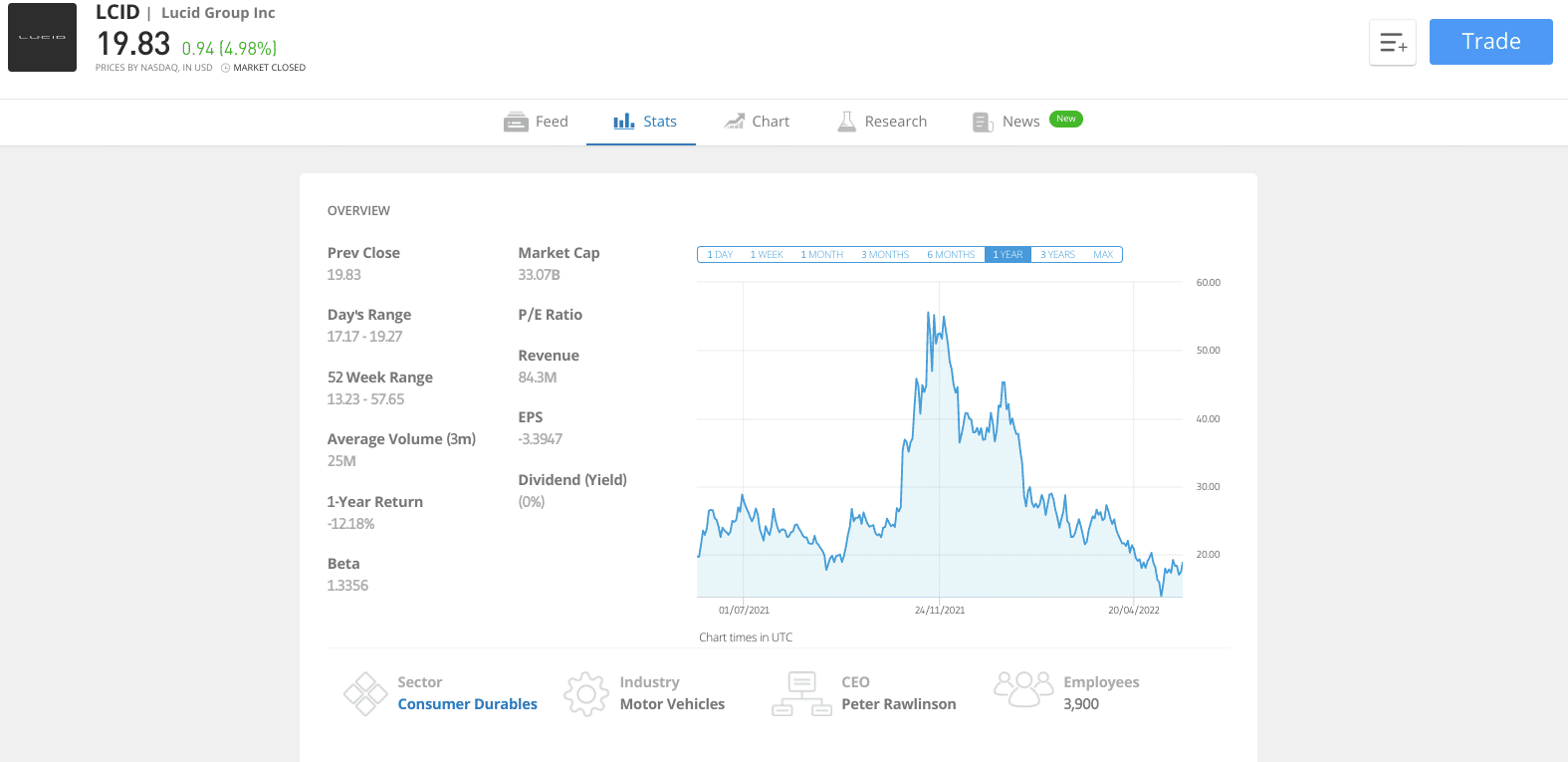Click the current price 19.83
The width and height of the screenshot is (1568, 762).
point(133,44)
